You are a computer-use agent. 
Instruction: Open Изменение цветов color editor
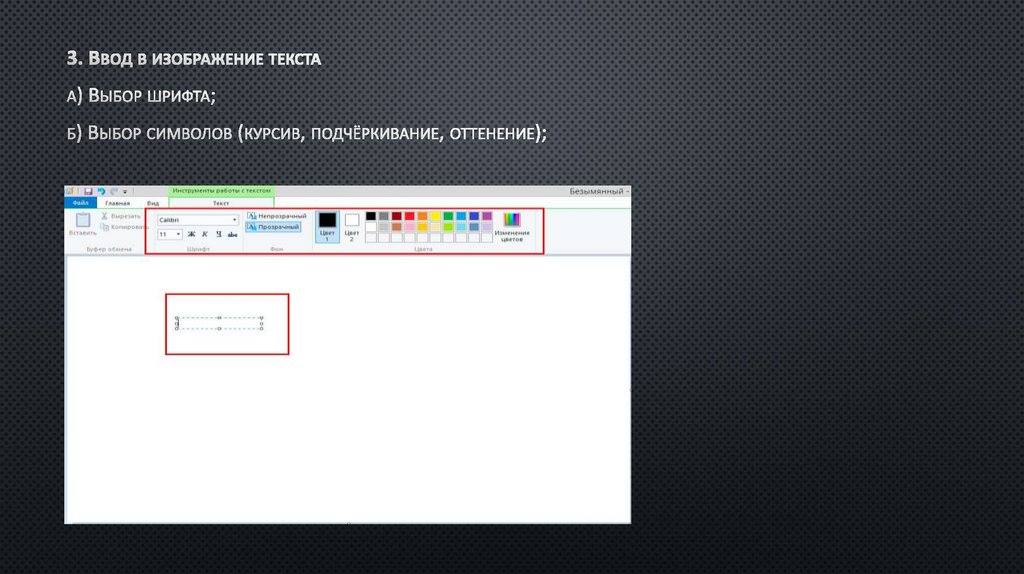pos(512,227)
